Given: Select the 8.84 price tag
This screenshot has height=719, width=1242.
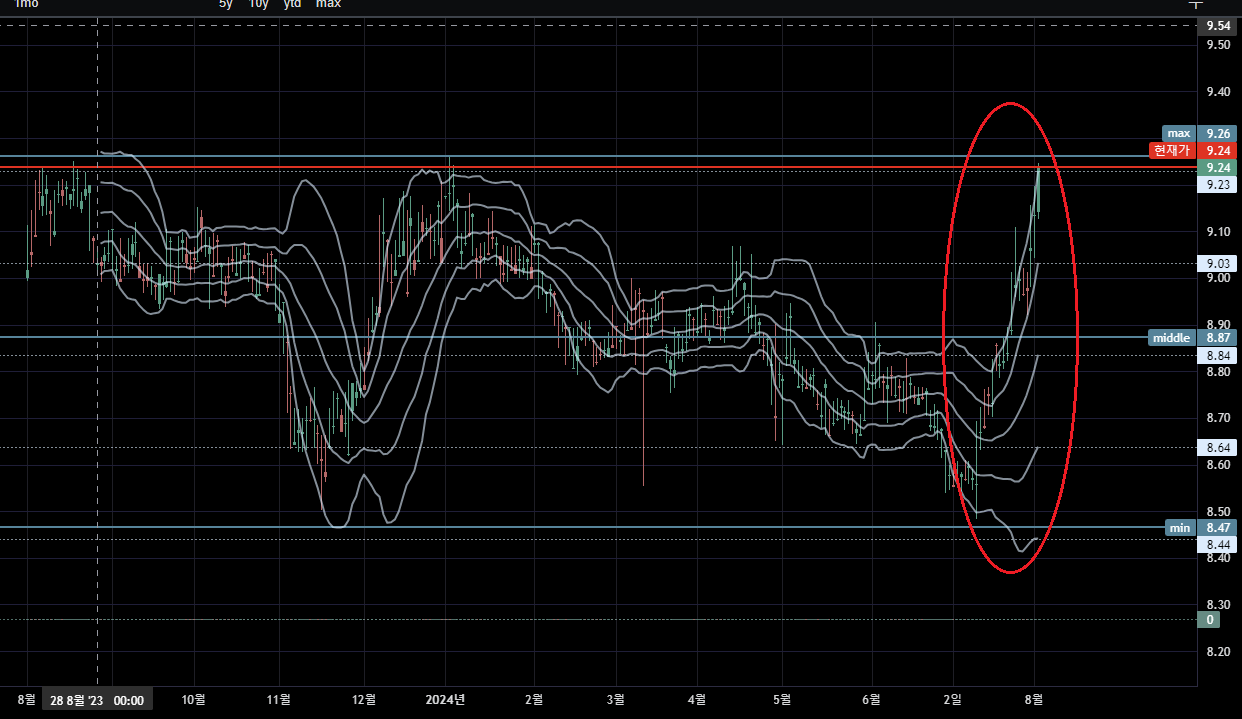Looking at the screenshot, I should click(1218, 355).
